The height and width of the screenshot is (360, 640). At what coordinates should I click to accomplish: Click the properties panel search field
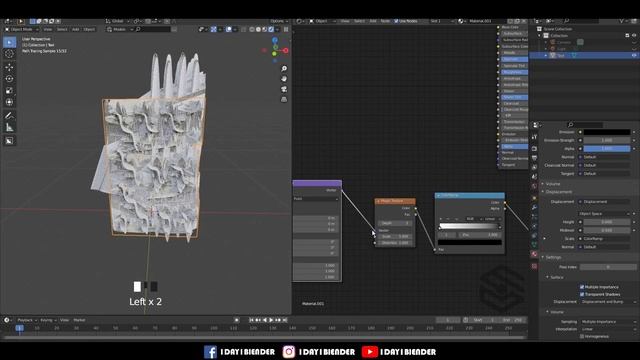pyautogui.click(x=586, y=125)
